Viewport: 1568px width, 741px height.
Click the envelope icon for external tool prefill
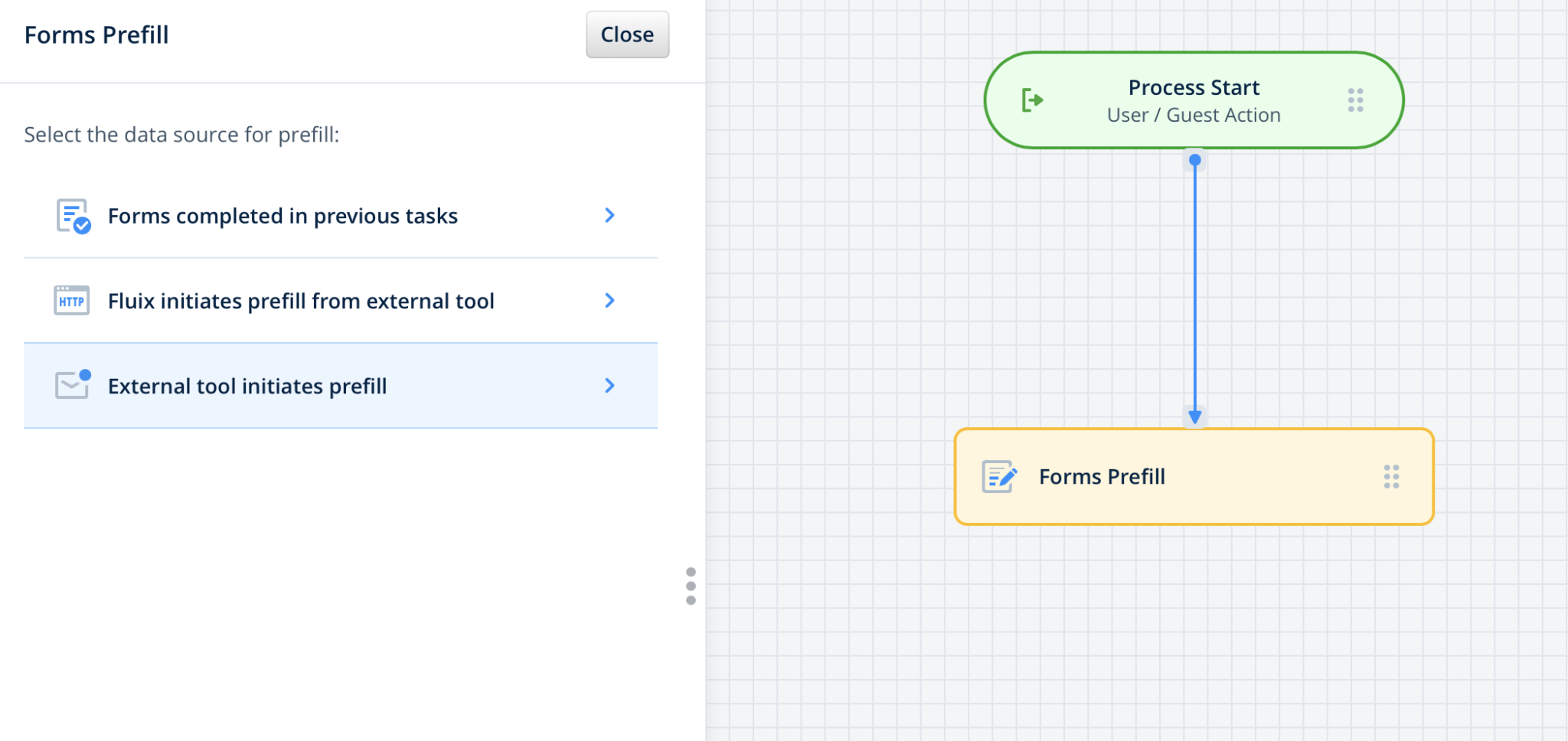71,386
